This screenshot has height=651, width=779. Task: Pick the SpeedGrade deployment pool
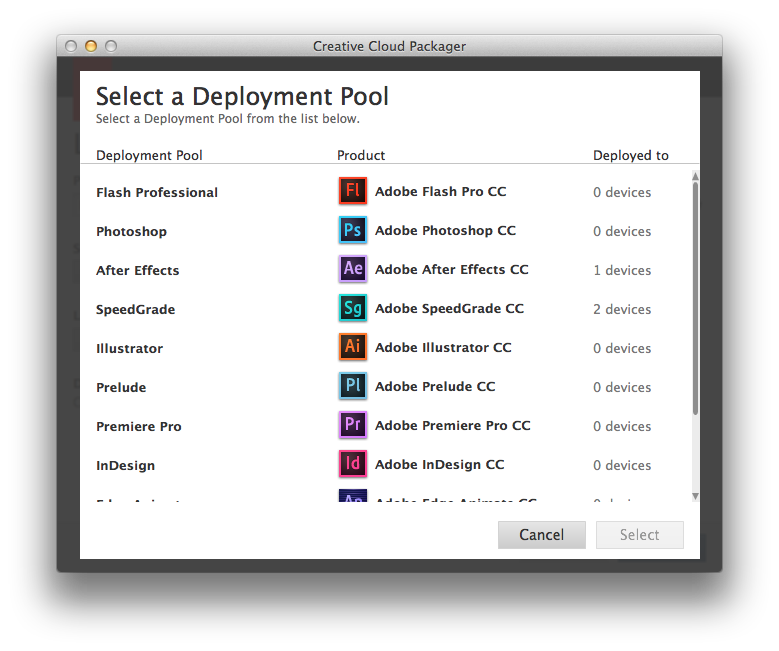click(136, 309)
